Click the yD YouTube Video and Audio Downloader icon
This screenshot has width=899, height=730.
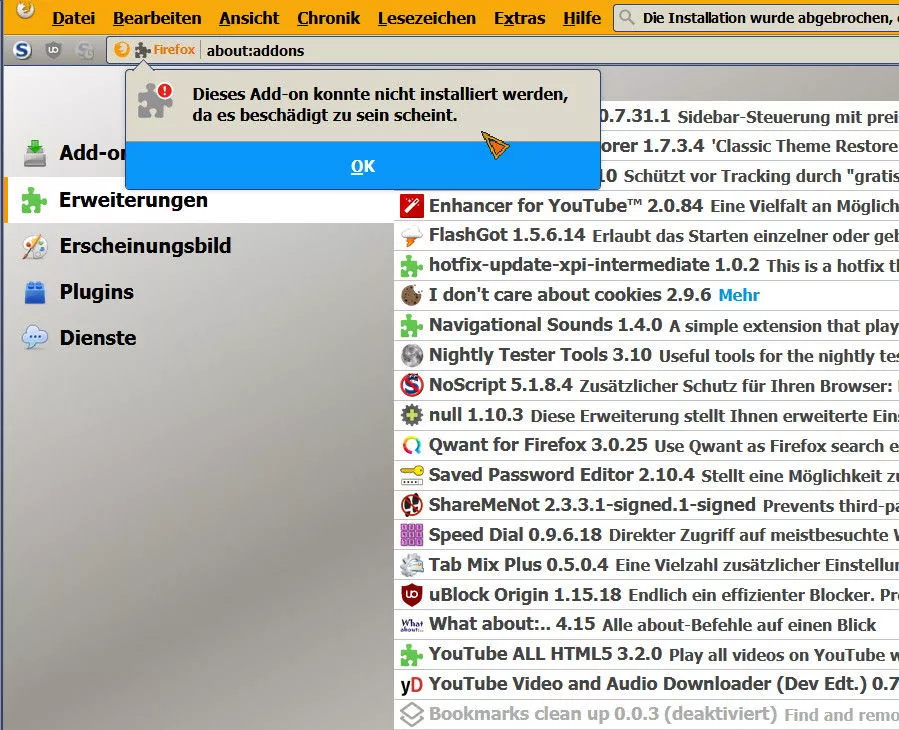412,685
